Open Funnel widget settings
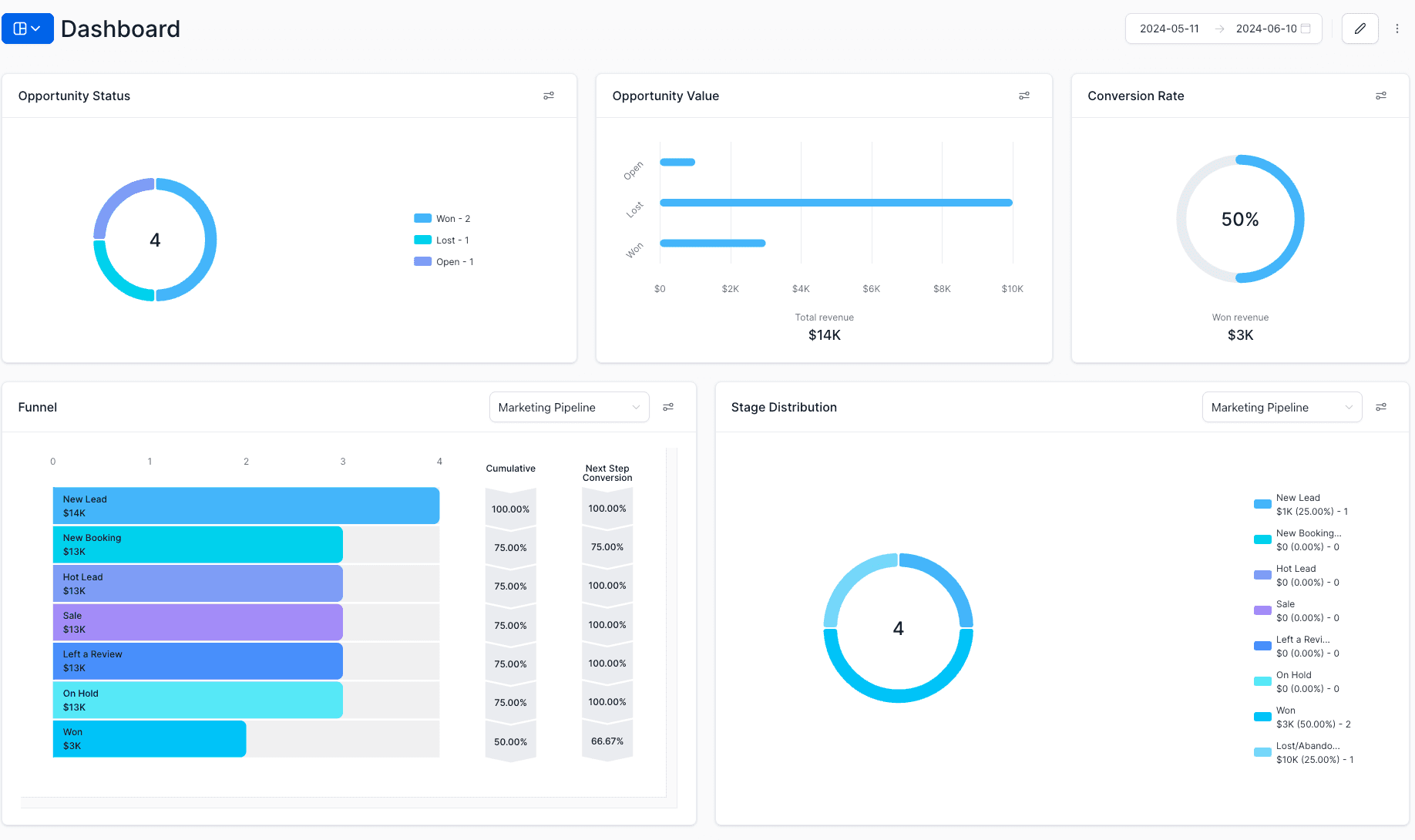The image size is (1415, 840). click(668, 406)
